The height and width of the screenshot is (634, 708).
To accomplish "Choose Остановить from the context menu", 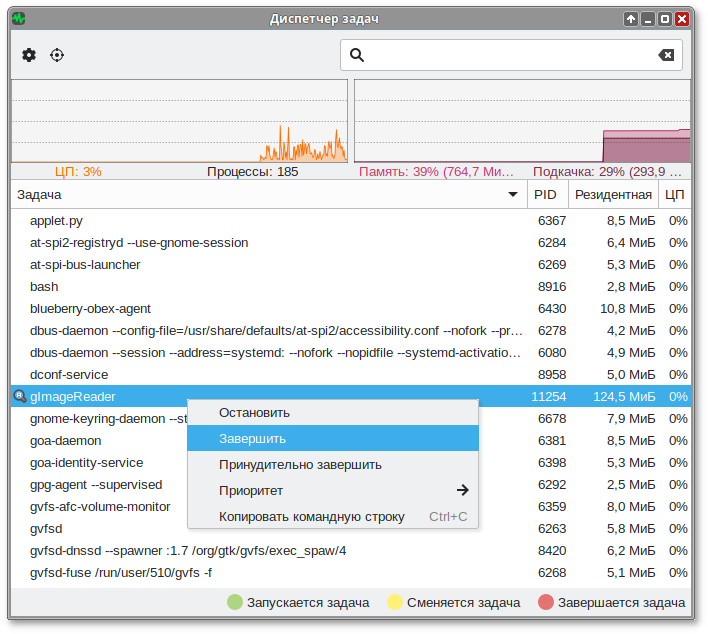I will (x=254, y=412).
